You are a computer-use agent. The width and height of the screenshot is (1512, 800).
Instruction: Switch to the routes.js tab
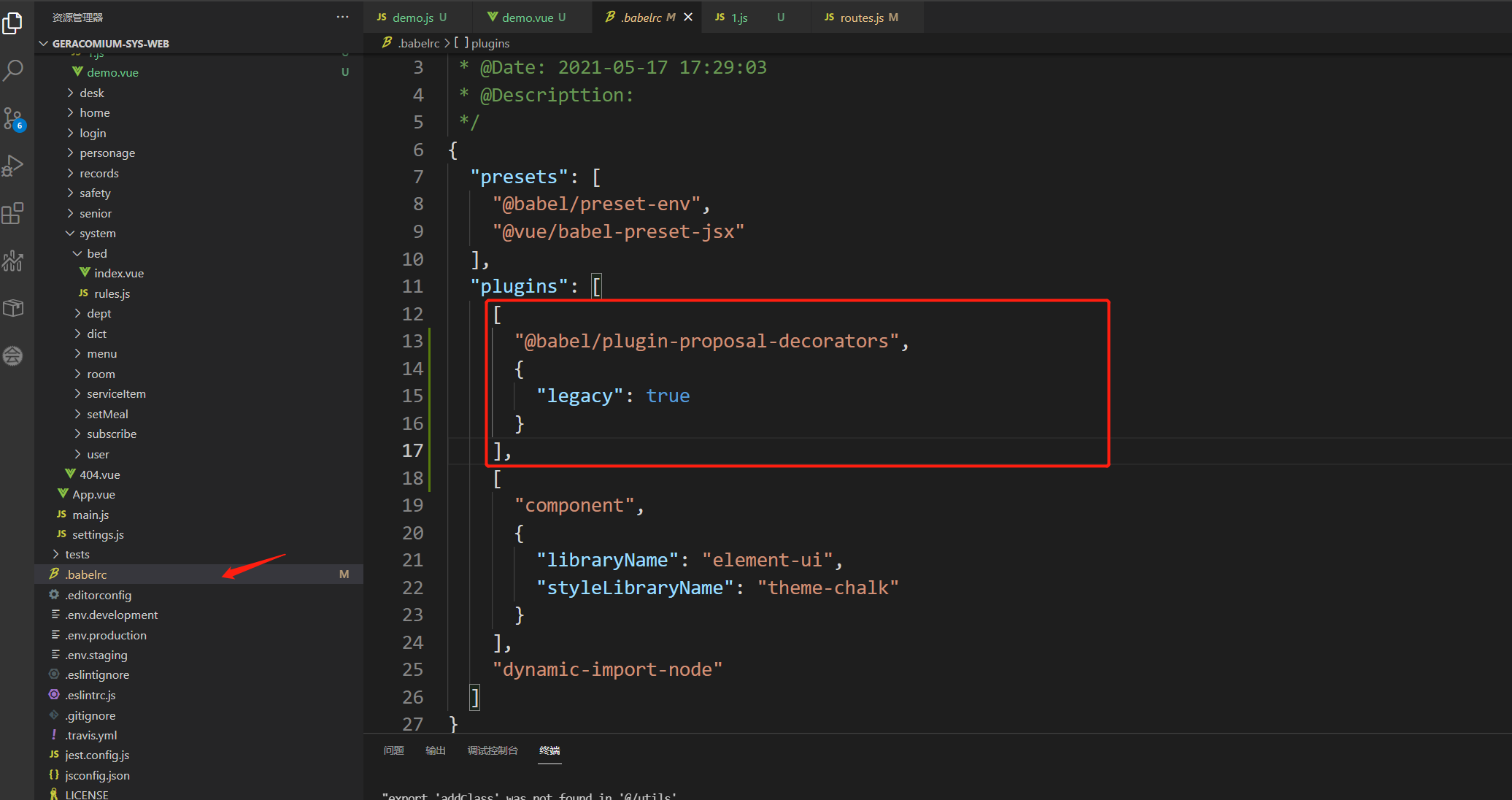tap(861, 17)
